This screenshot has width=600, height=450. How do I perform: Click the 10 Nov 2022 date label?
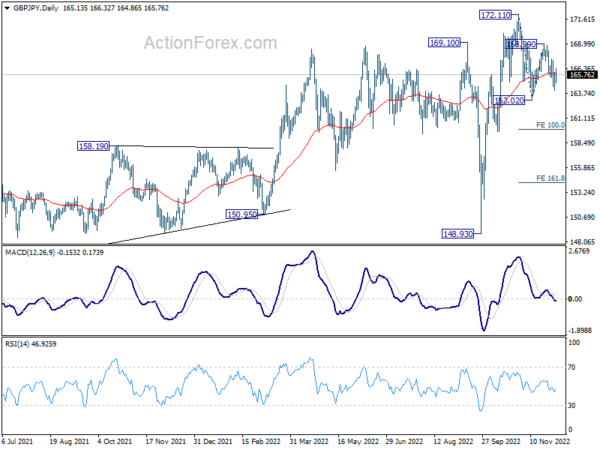549,441
